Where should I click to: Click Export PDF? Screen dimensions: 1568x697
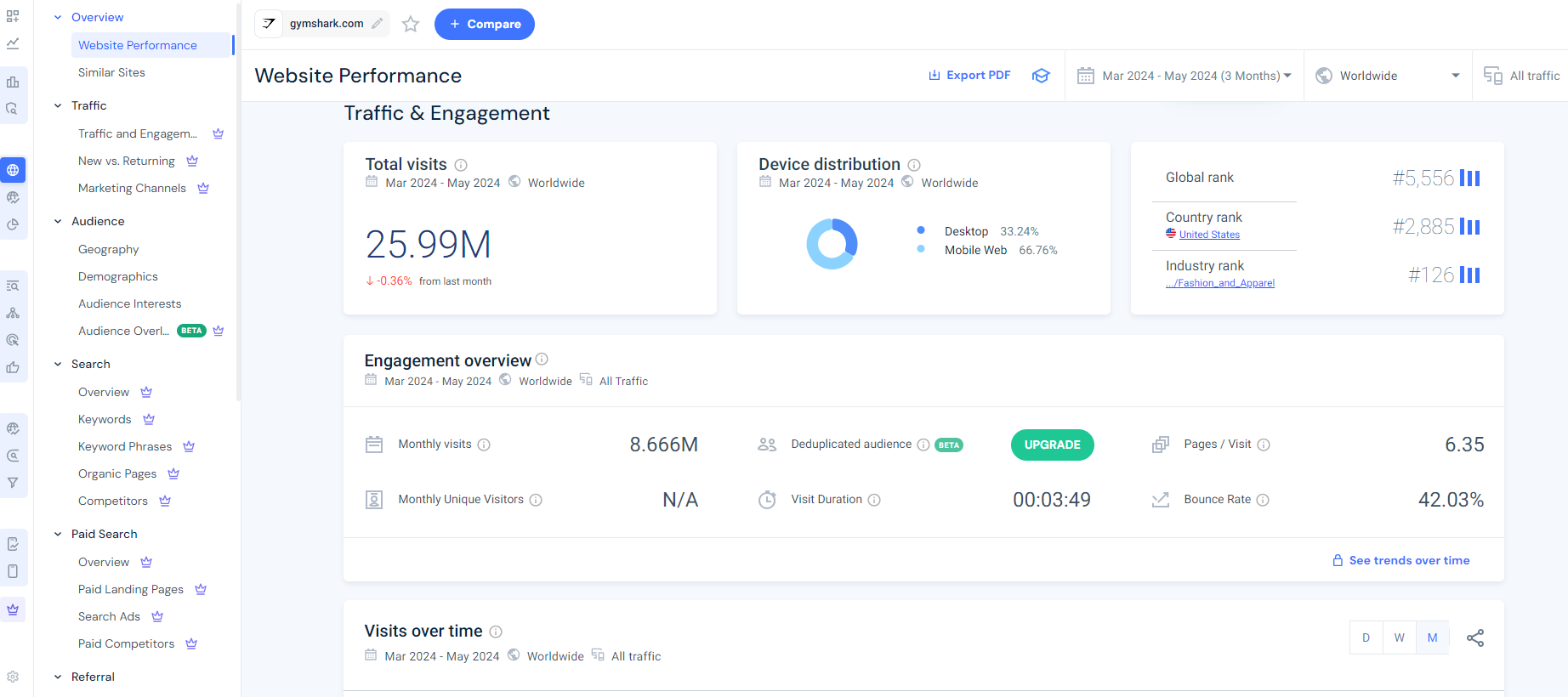point(969,75)
